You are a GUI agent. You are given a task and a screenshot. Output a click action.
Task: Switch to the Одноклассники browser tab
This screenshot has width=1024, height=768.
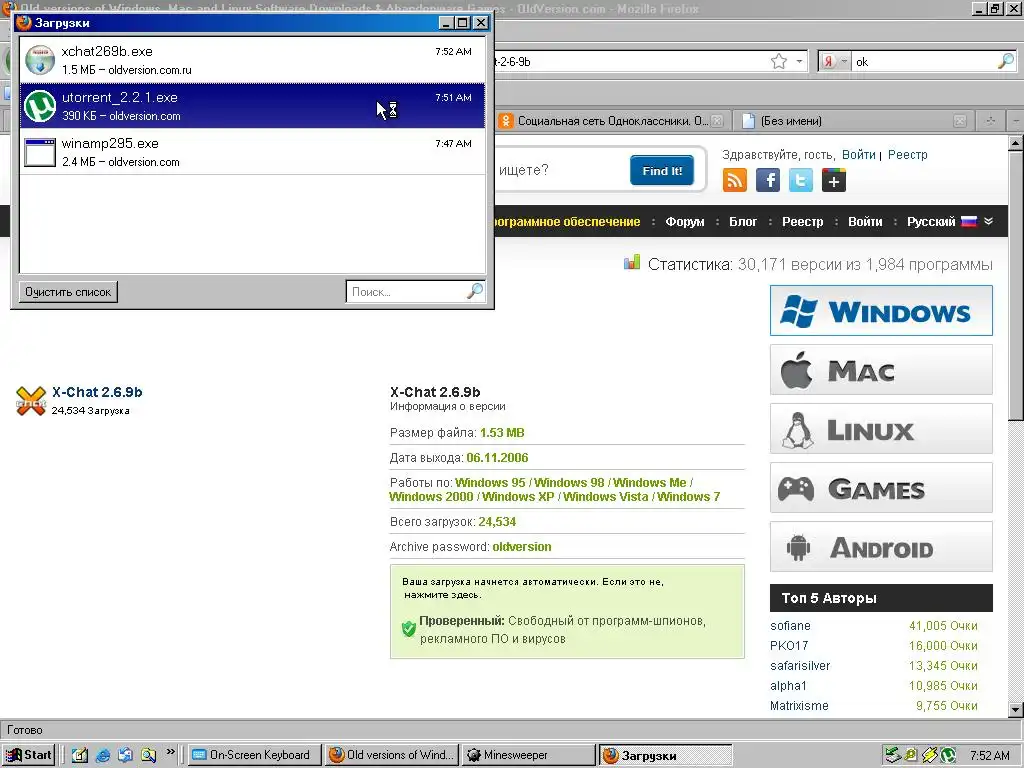click(x=611, y=121)
